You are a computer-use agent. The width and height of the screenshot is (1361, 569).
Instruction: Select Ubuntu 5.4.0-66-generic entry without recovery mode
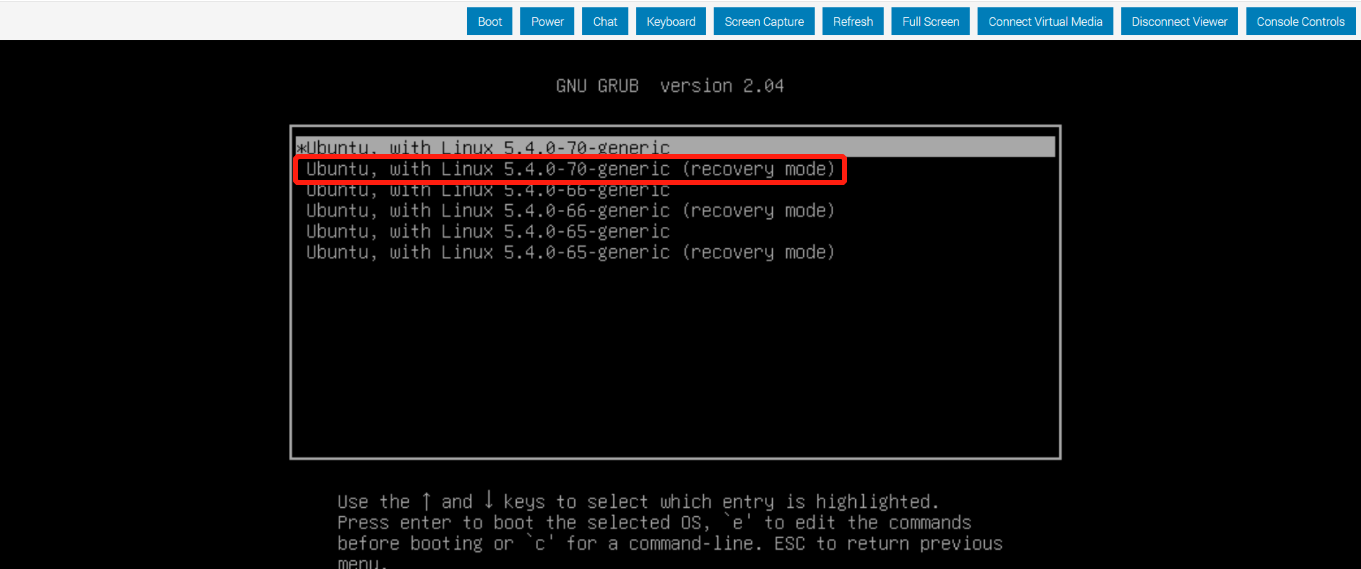click(488, 190)
